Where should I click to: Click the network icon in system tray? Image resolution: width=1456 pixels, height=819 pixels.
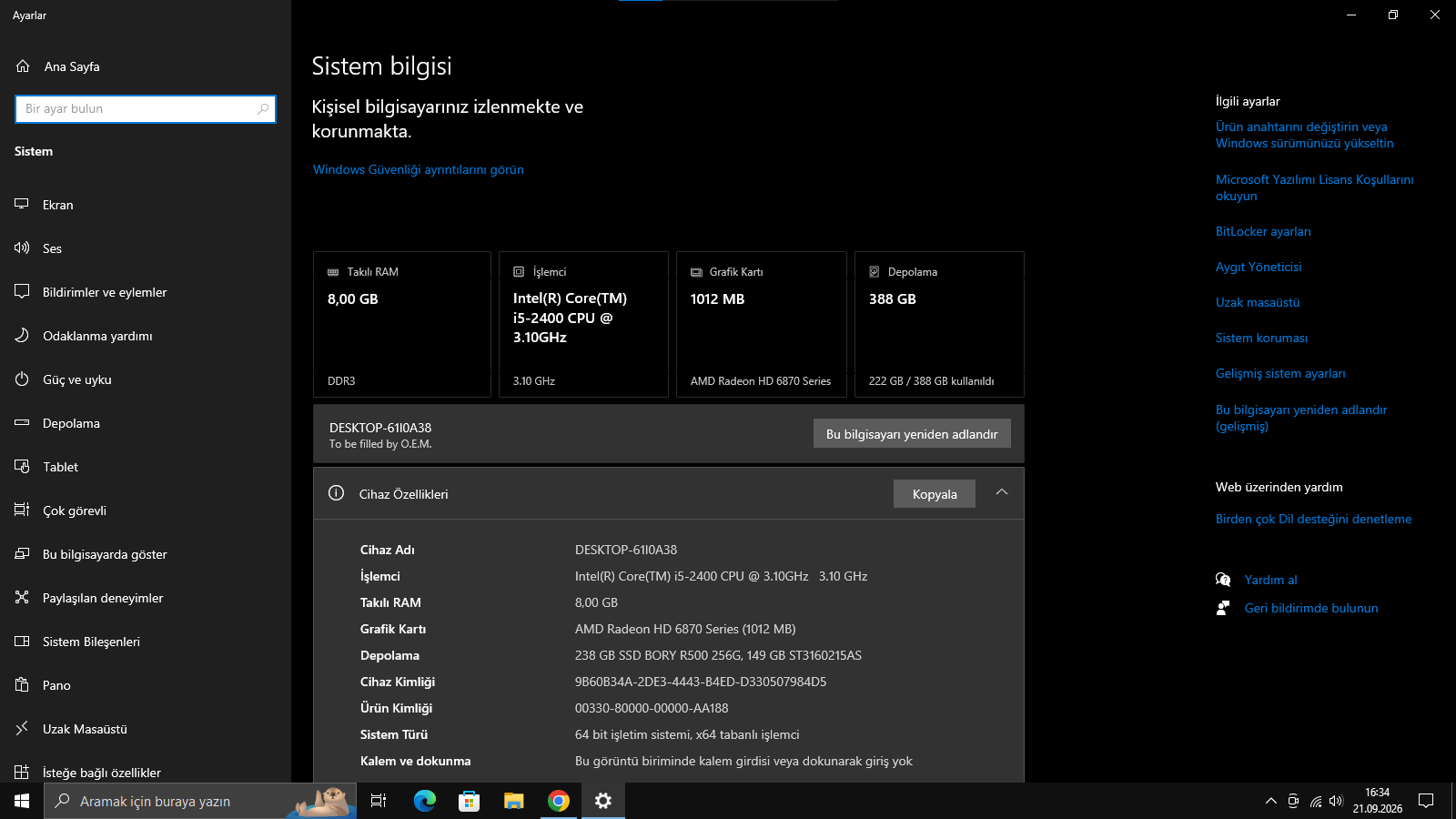pyautogui.click(x=1315, y=801)
